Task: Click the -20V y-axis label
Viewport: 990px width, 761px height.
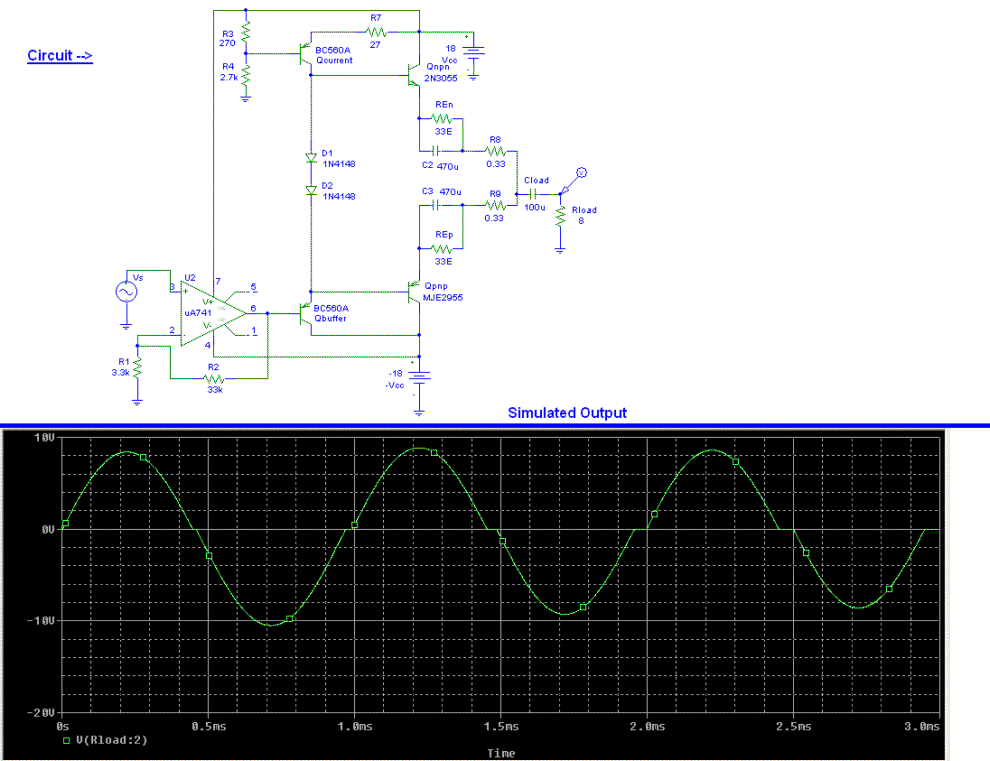Action: 40,712
